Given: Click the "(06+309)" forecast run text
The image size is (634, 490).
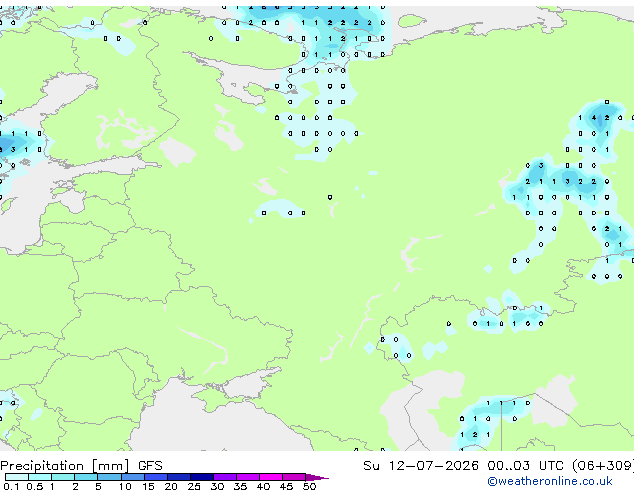Looking at the screenshot, I should [x=602, y=466].
